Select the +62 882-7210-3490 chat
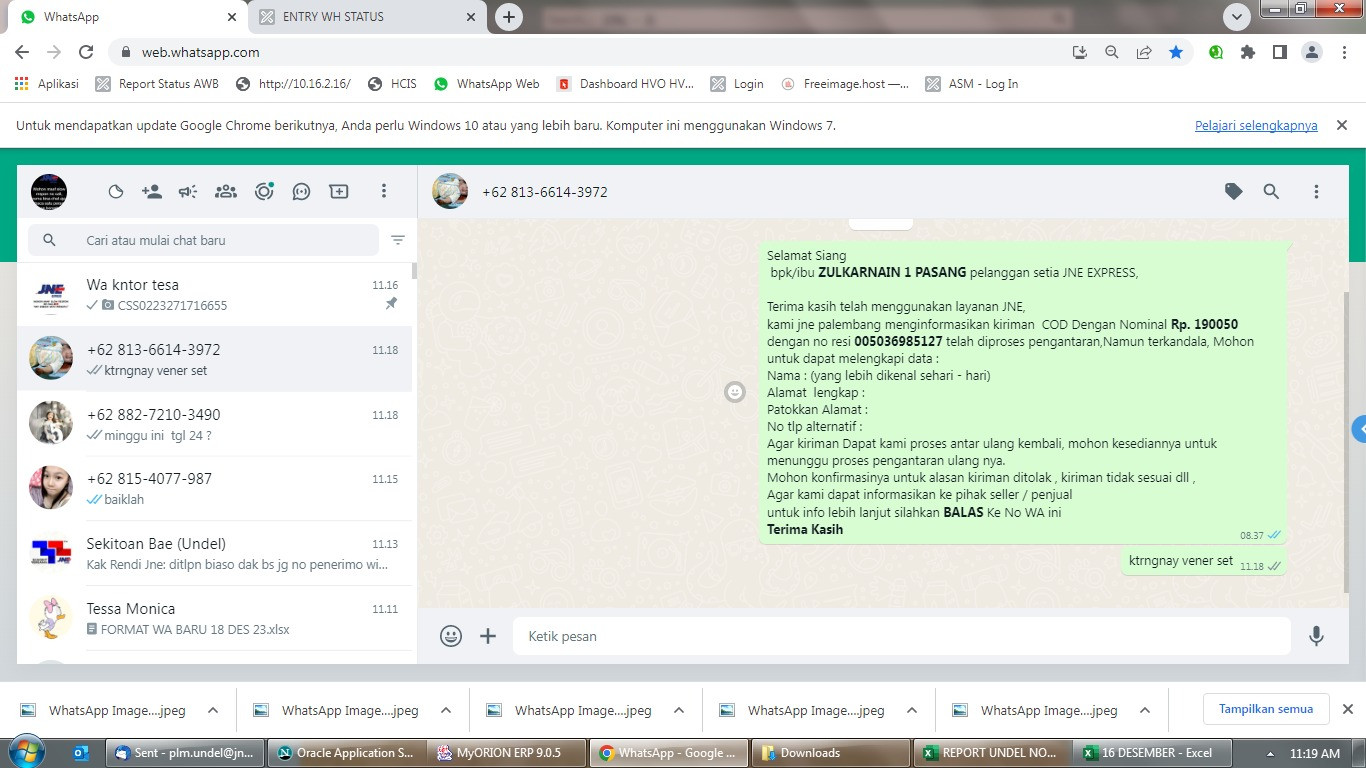Image resolution: width=1366 pixels, height=768 pixels. (214, 424)
